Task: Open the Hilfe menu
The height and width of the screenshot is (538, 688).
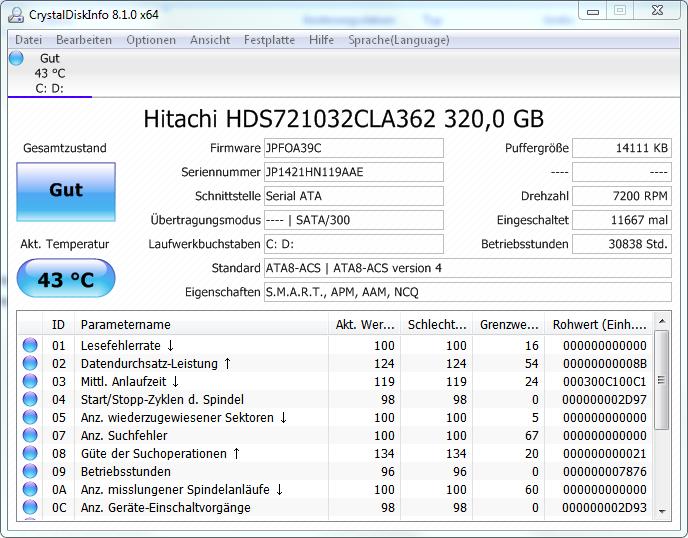Action: [x=321, y=40]
